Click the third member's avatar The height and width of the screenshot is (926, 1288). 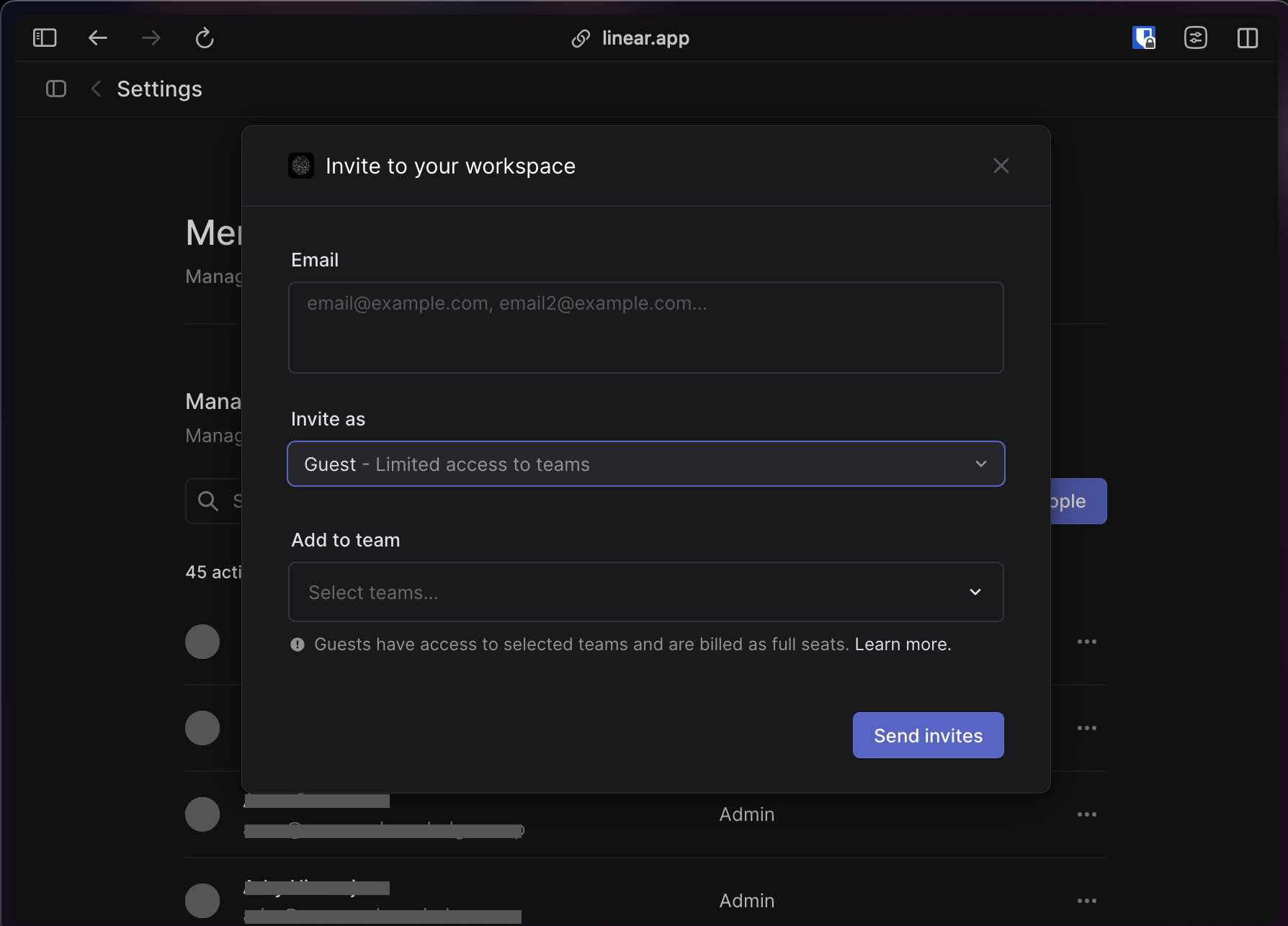tap(202, 814)
